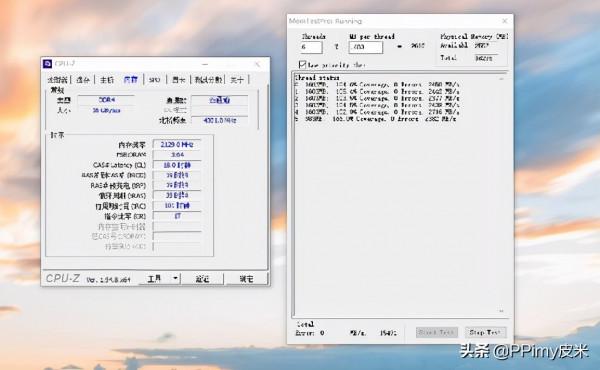Click the tRCD delay value field

(x=177, y=175)
